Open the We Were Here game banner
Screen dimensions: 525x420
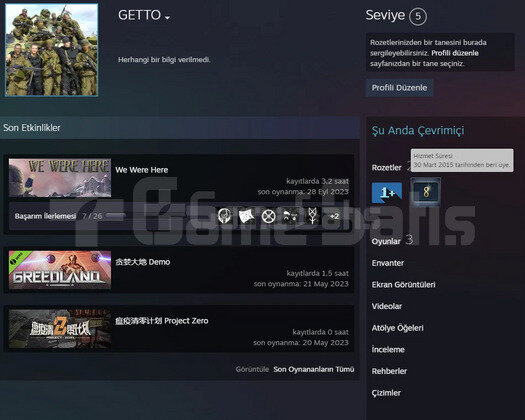point(60,178)
